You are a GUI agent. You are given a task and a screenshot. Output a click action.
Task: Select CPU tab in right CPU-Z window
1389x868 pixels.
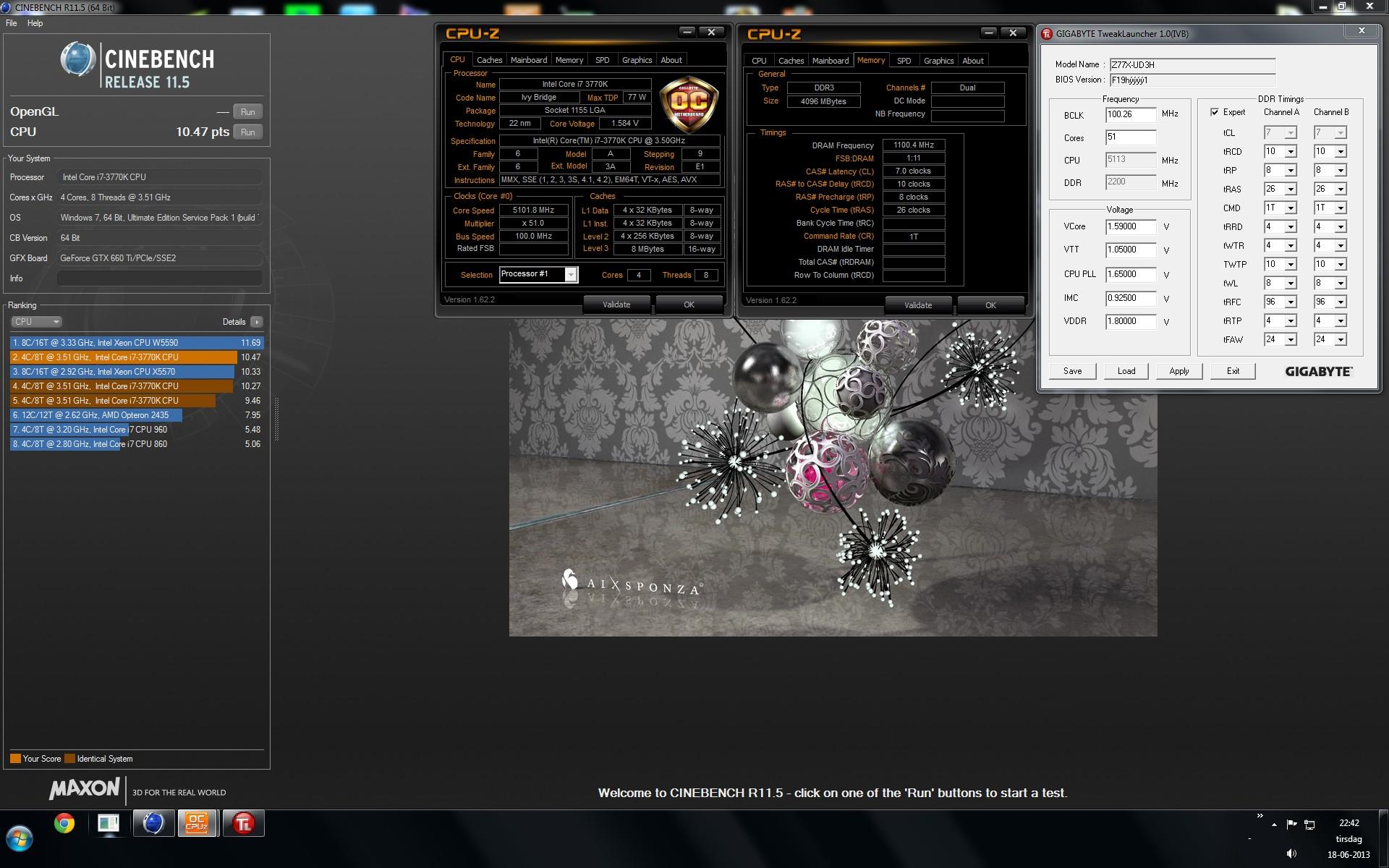tap(759, 61)
